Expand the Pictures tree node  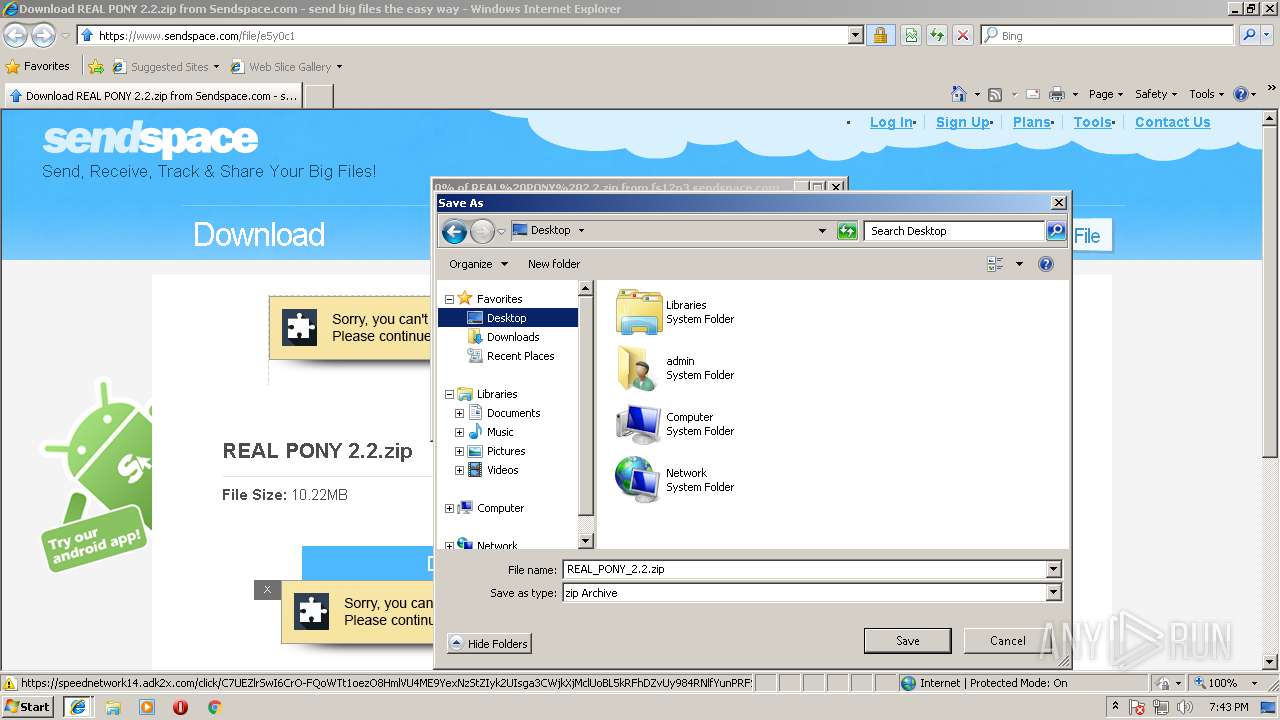tap(459, 451)
